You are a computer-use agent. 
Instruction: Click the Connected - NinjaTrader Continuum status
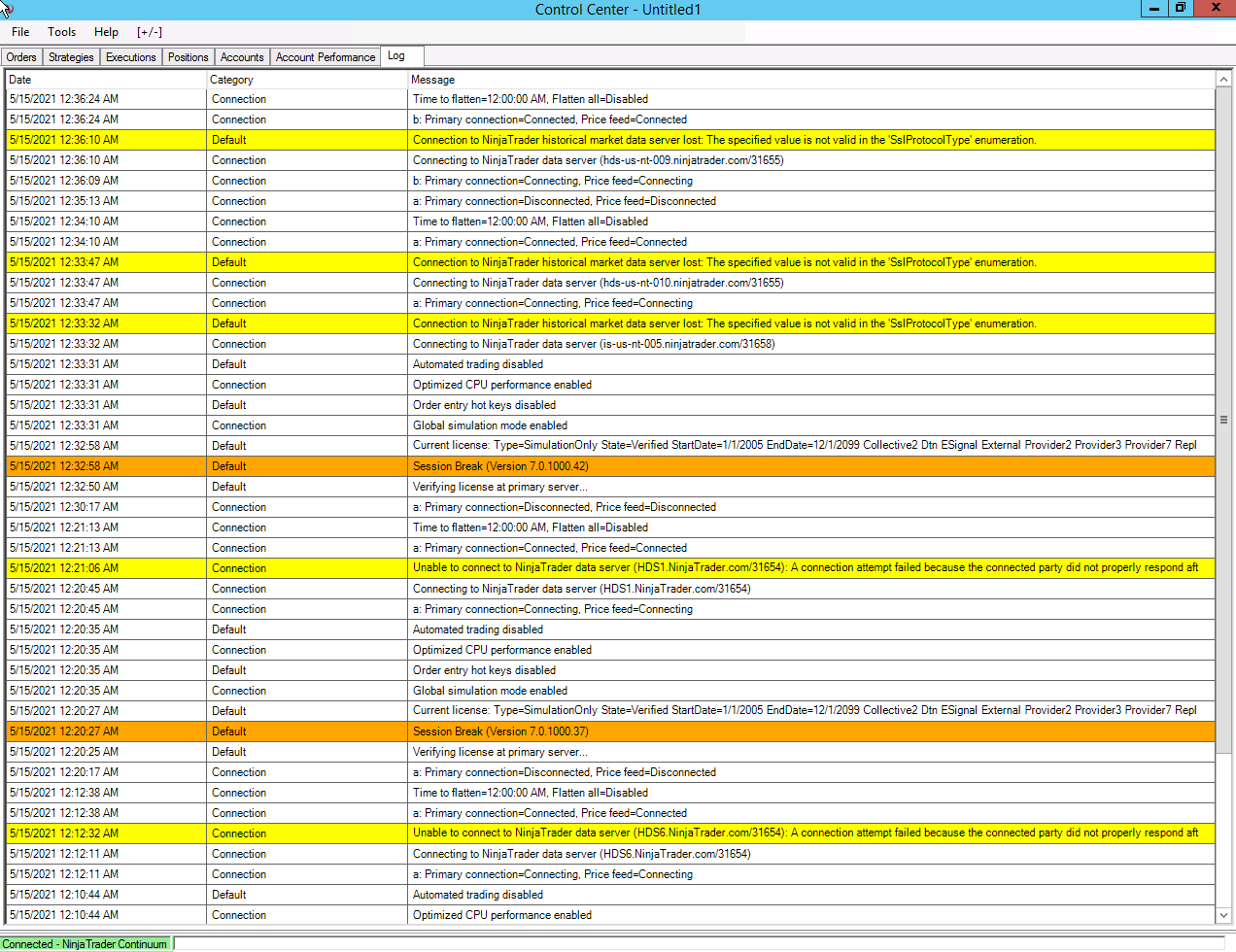85,944
